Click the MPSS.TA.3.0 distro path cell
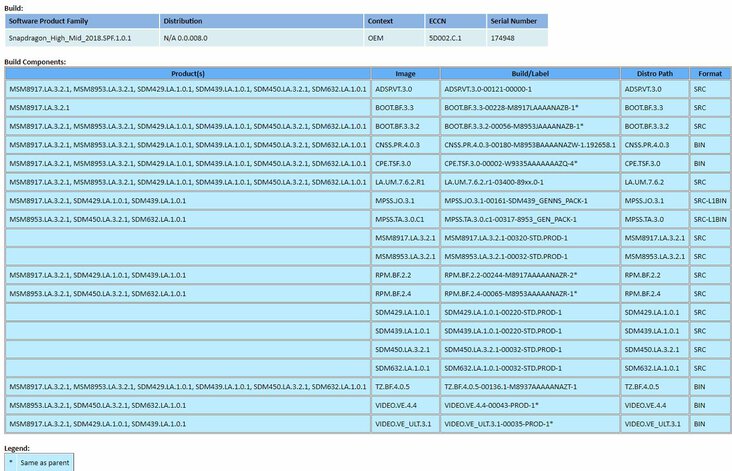The height and width of the screenshot is (471, 732). (x=655, y=219)
